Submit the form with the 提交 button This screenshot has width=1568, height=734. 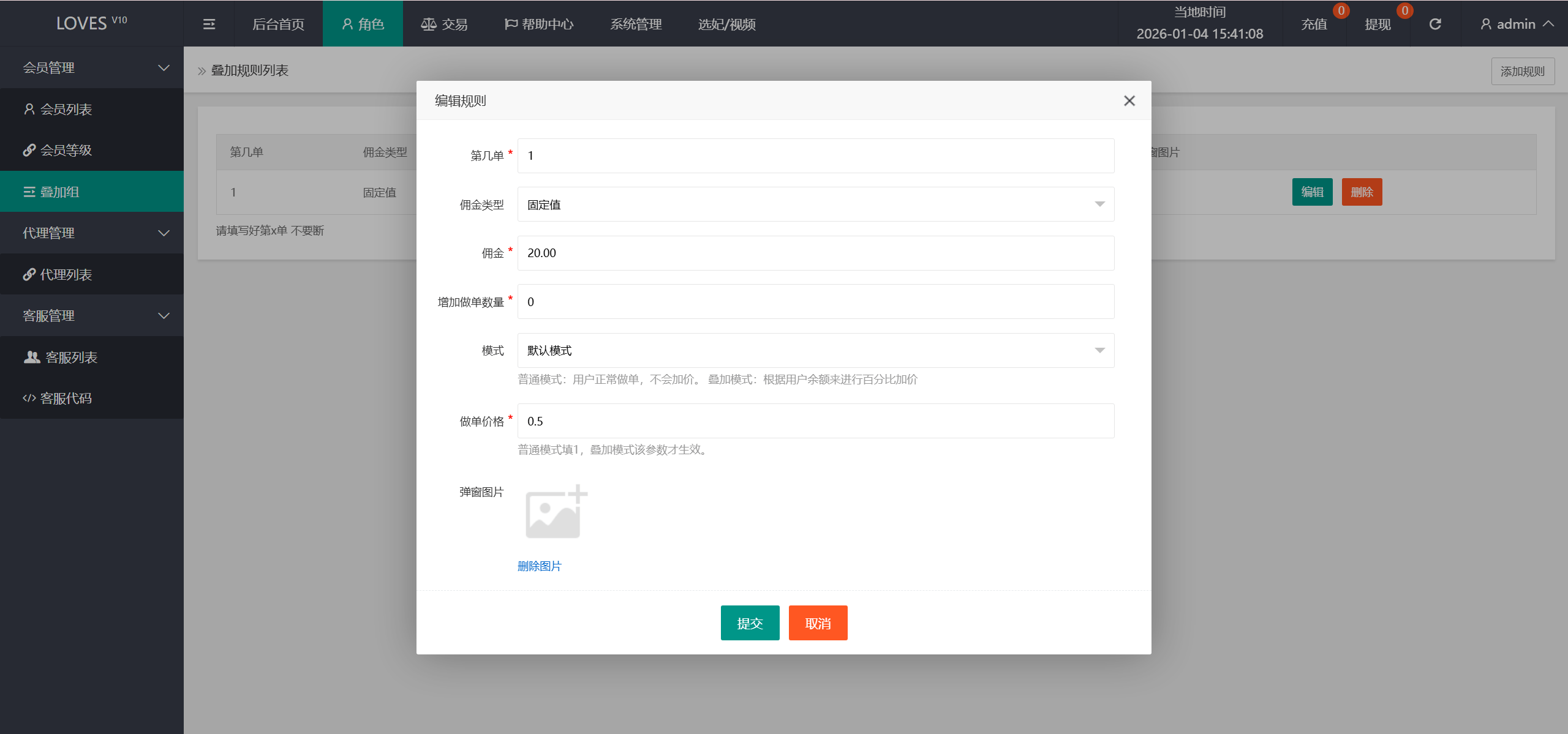coord(750,623)
